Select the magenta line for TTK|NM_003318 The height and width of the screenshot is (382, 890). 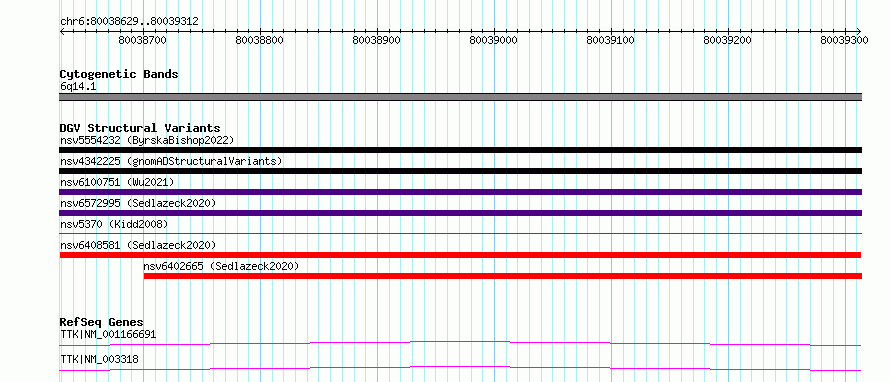[x=460, y=368]
